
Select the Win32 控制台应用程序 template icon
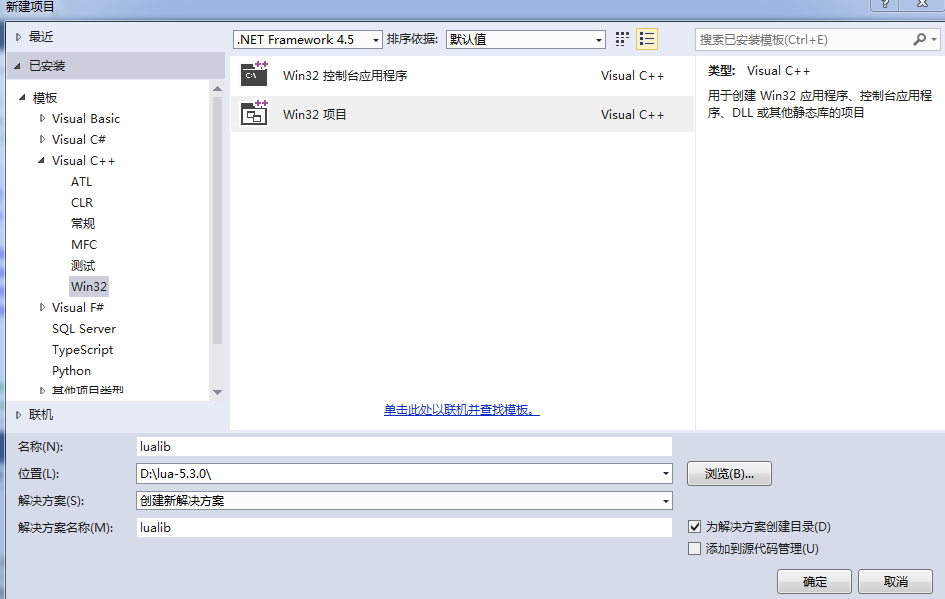[254, 75]
